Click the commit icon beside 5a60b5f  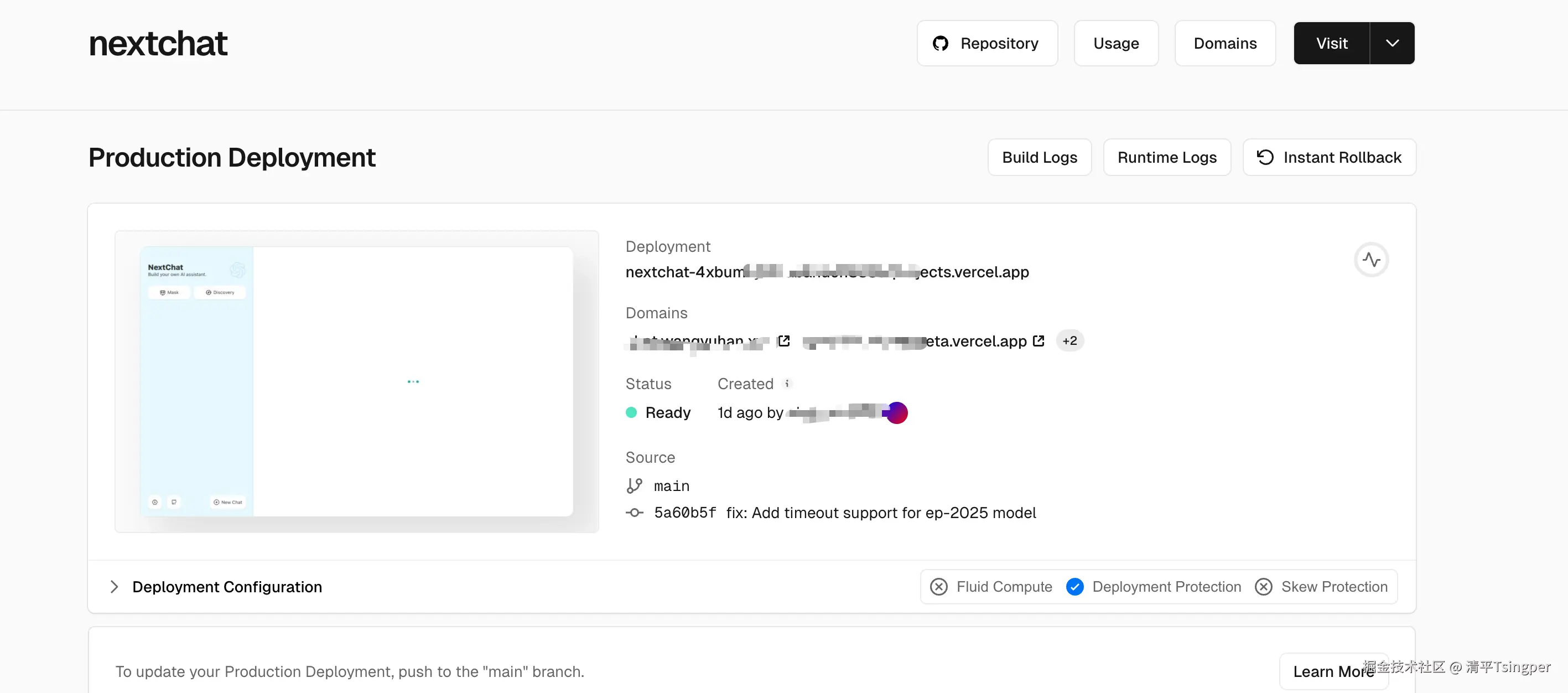pos(634,513)
